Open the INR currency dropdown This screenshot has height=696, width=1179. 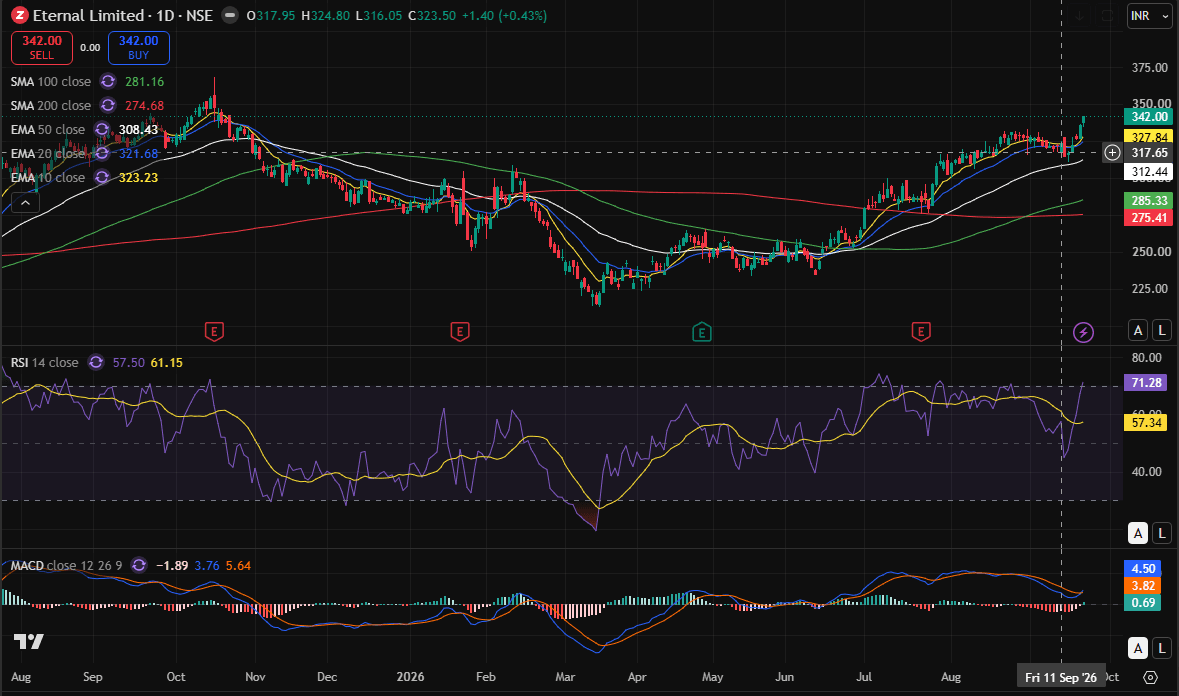pos(1149,16)
